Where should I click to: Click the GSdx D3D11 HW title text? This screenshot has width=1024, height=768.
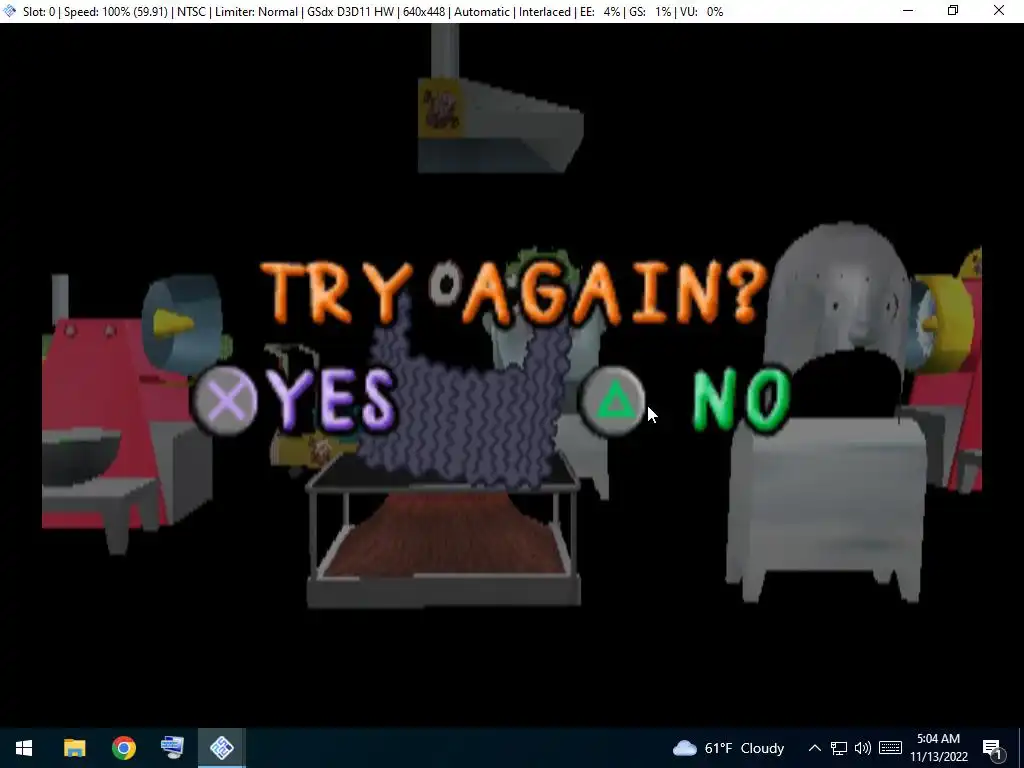coord(350,12)
